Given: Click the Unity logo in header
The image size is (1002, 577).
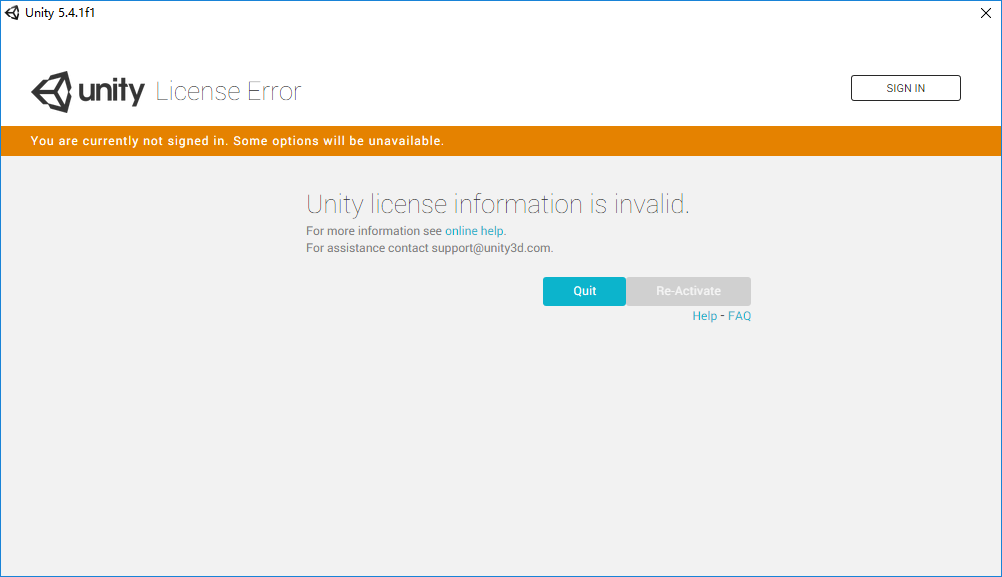Looking at the screenshot, I should (88, 91).
